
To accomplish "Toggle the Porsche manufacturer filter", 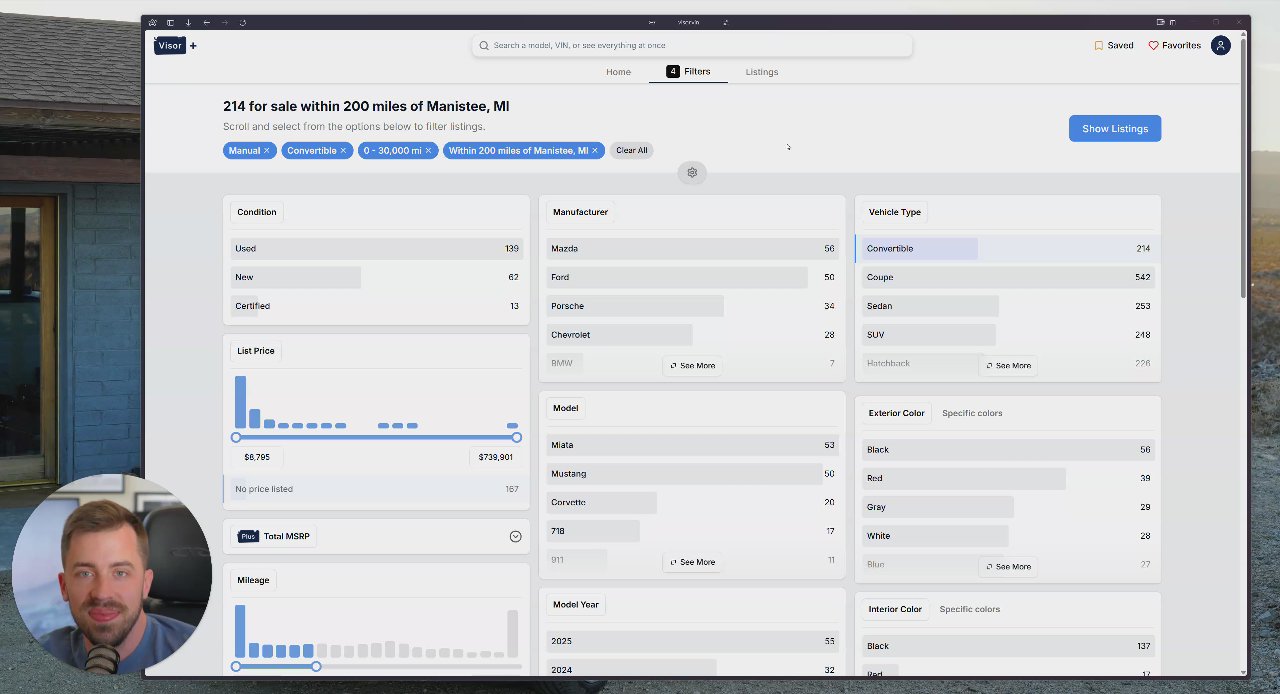I will pos(692,306).
